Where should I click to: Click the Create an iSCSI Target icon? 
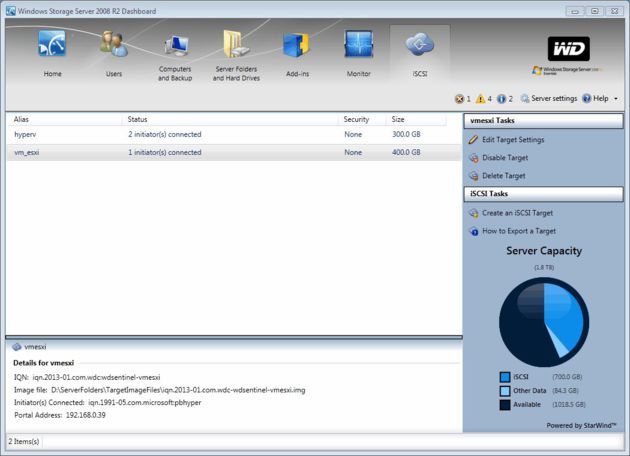[x=474, y=213]
